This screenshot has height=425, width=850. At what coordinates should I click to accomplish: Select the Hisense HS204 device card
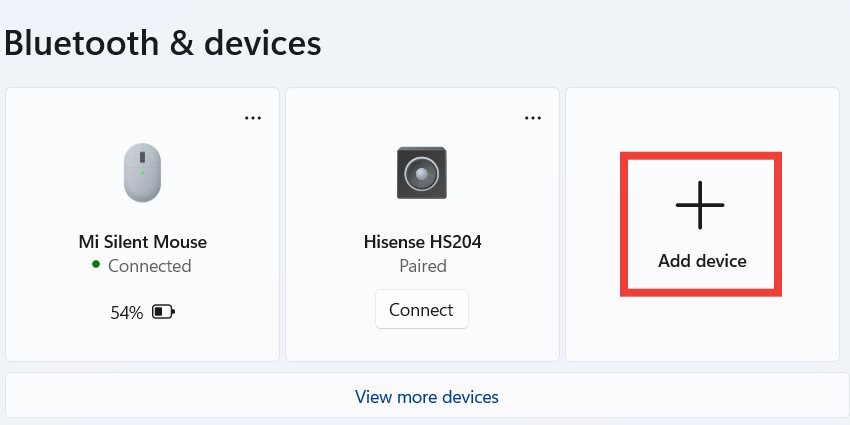[x=422, y=224]
